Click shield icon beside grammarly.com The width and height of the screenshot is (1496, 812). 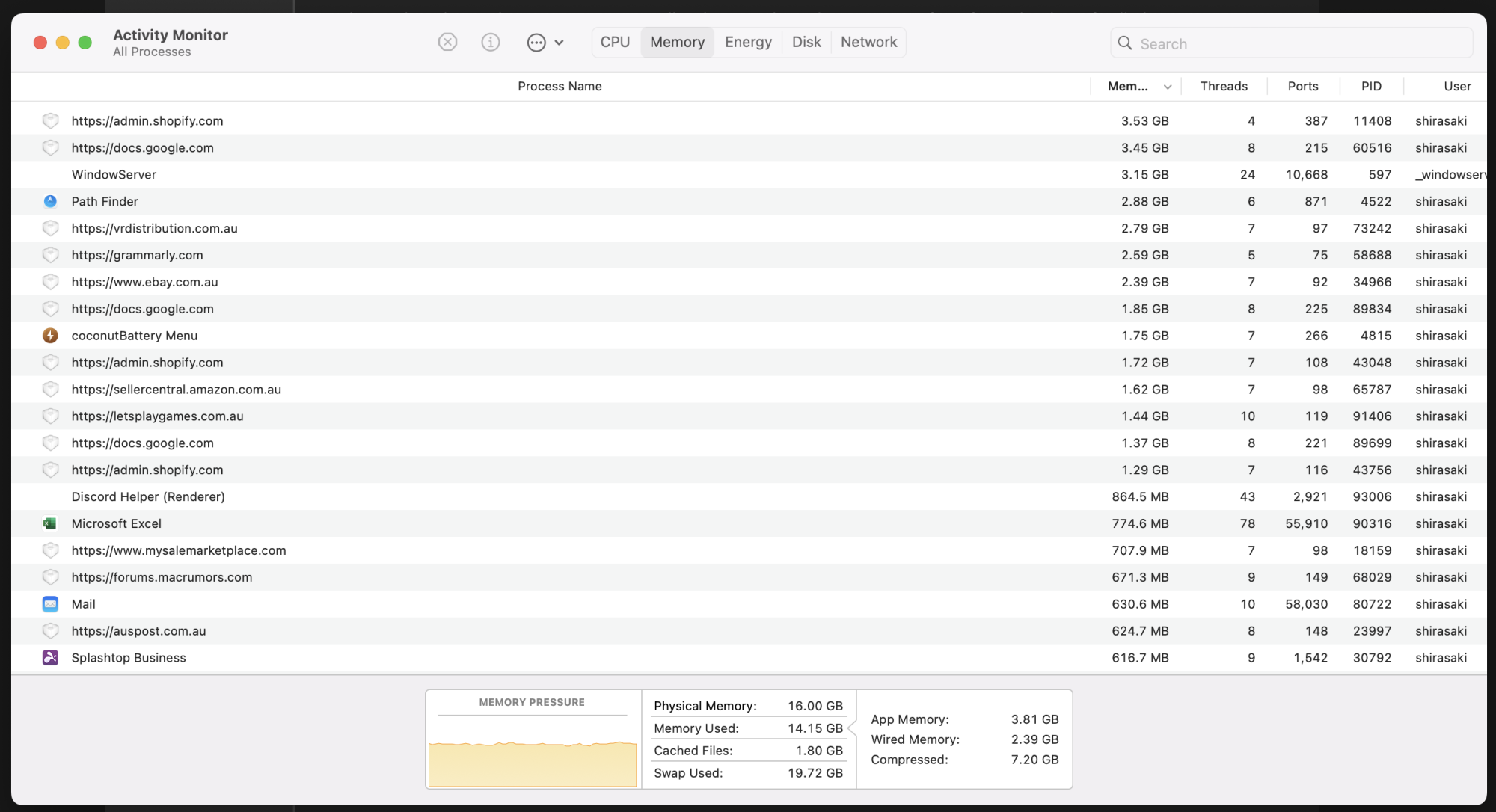click(50, 255)
